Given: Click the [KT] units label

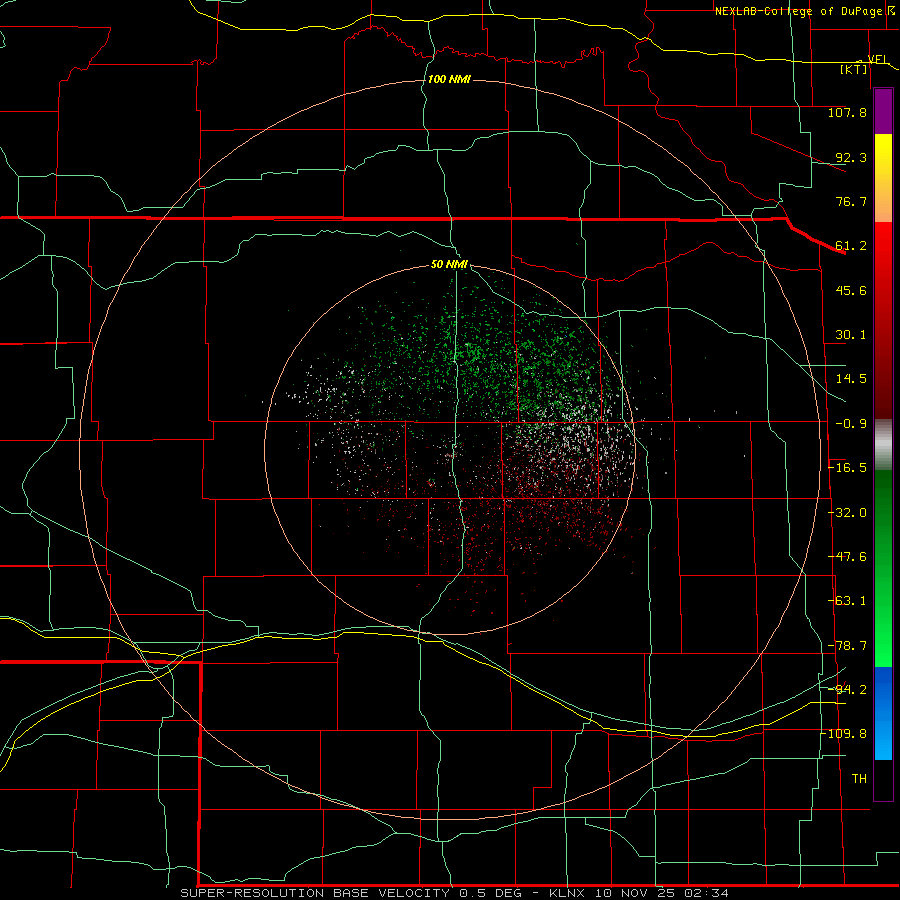Looking at the screenshot, I should coord(854,69).
